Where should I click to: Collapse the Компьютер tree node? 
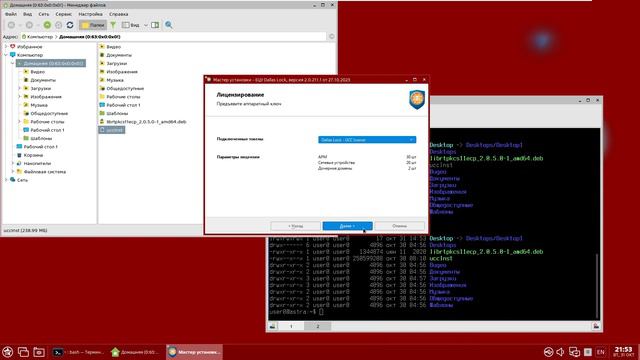point(6,55)
